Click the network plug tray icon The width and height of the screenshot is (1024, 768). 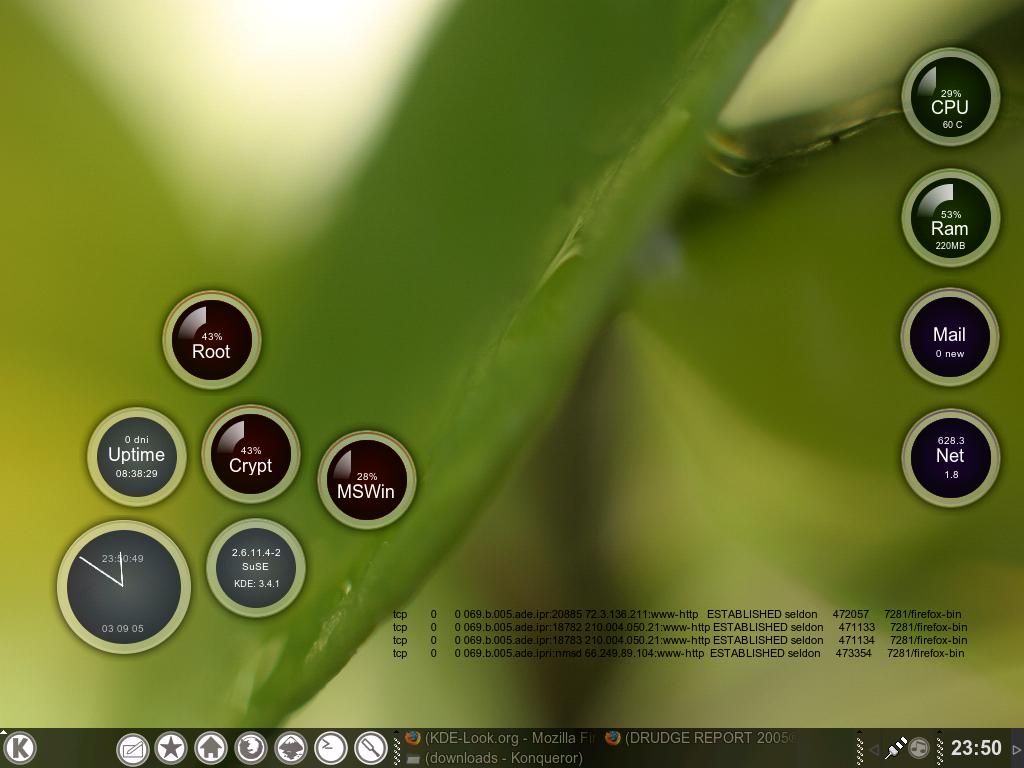point(896,748)
